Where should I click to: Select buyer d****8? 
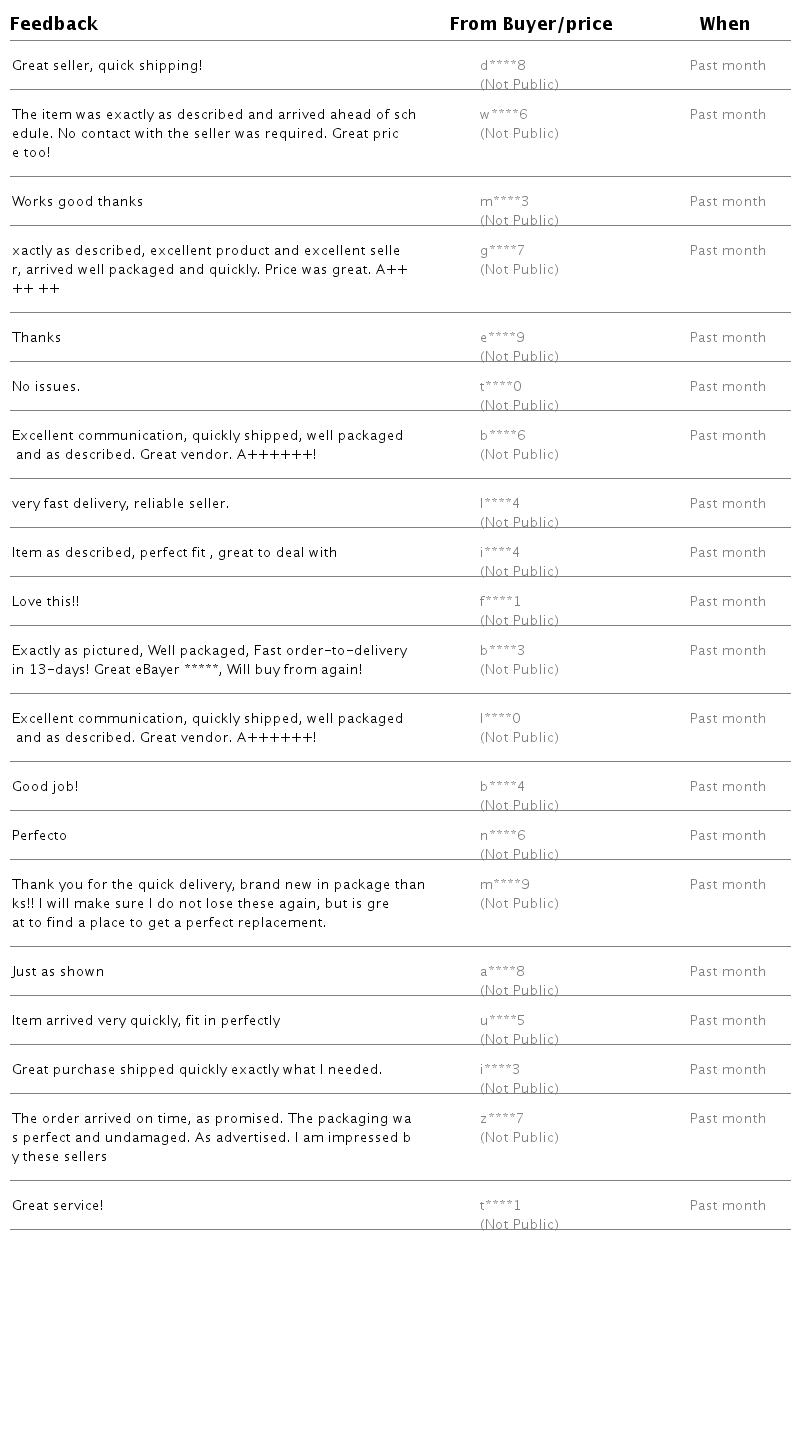(x=503, y=66)
